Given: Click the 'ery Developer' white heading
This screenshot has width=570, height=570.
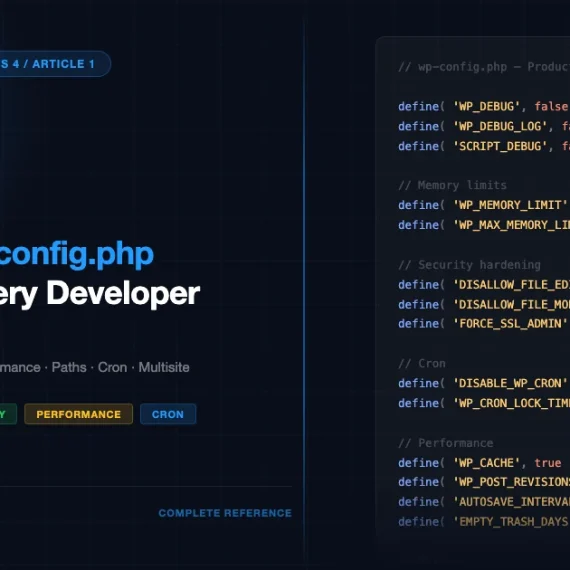Looking at the screenshot, I should tap(100, 294).
